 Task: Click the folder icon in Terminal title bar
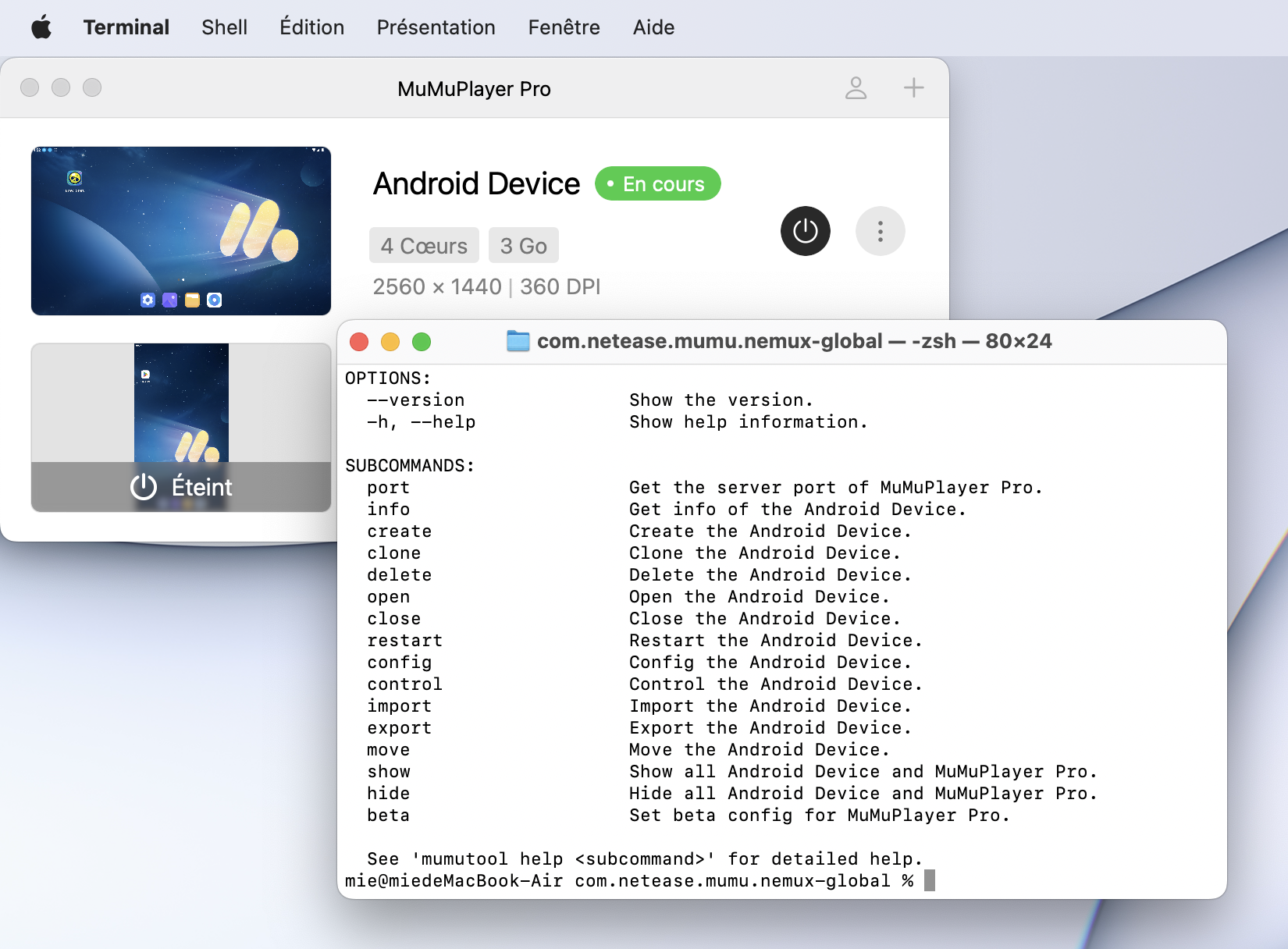point(518,341)
